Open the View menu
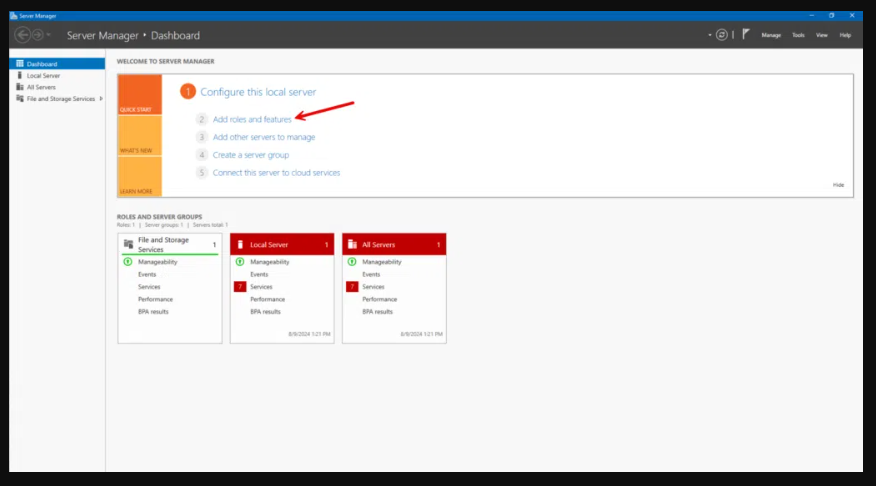 tap(822, 35)
